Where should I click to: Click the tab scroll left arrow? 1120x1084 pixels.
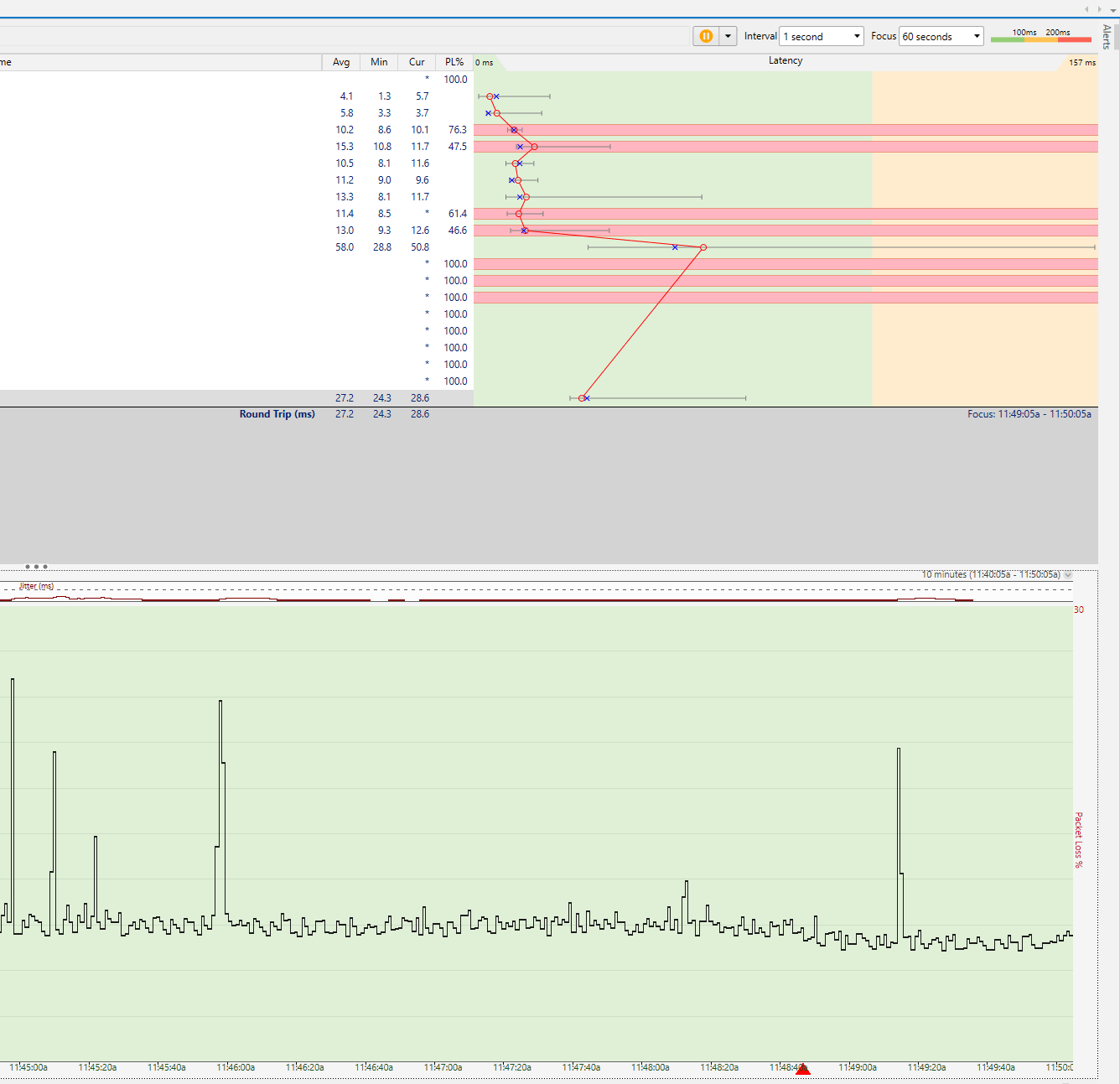pyautogui.click(x=1086, y=9)
